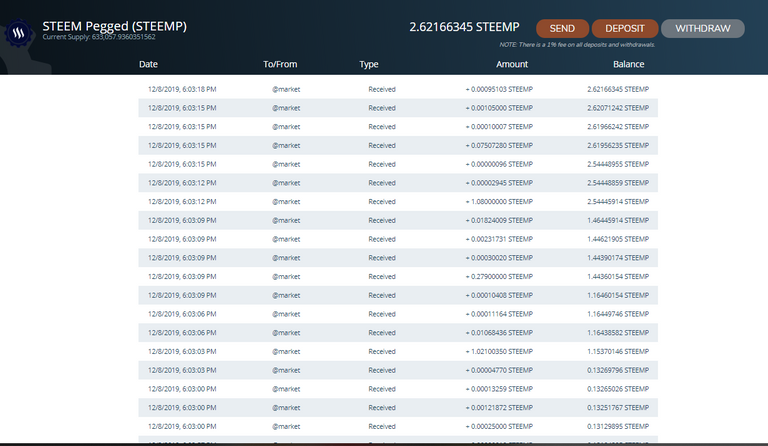Click amount + 0.00010408 STEEMP

coord(499,296)
